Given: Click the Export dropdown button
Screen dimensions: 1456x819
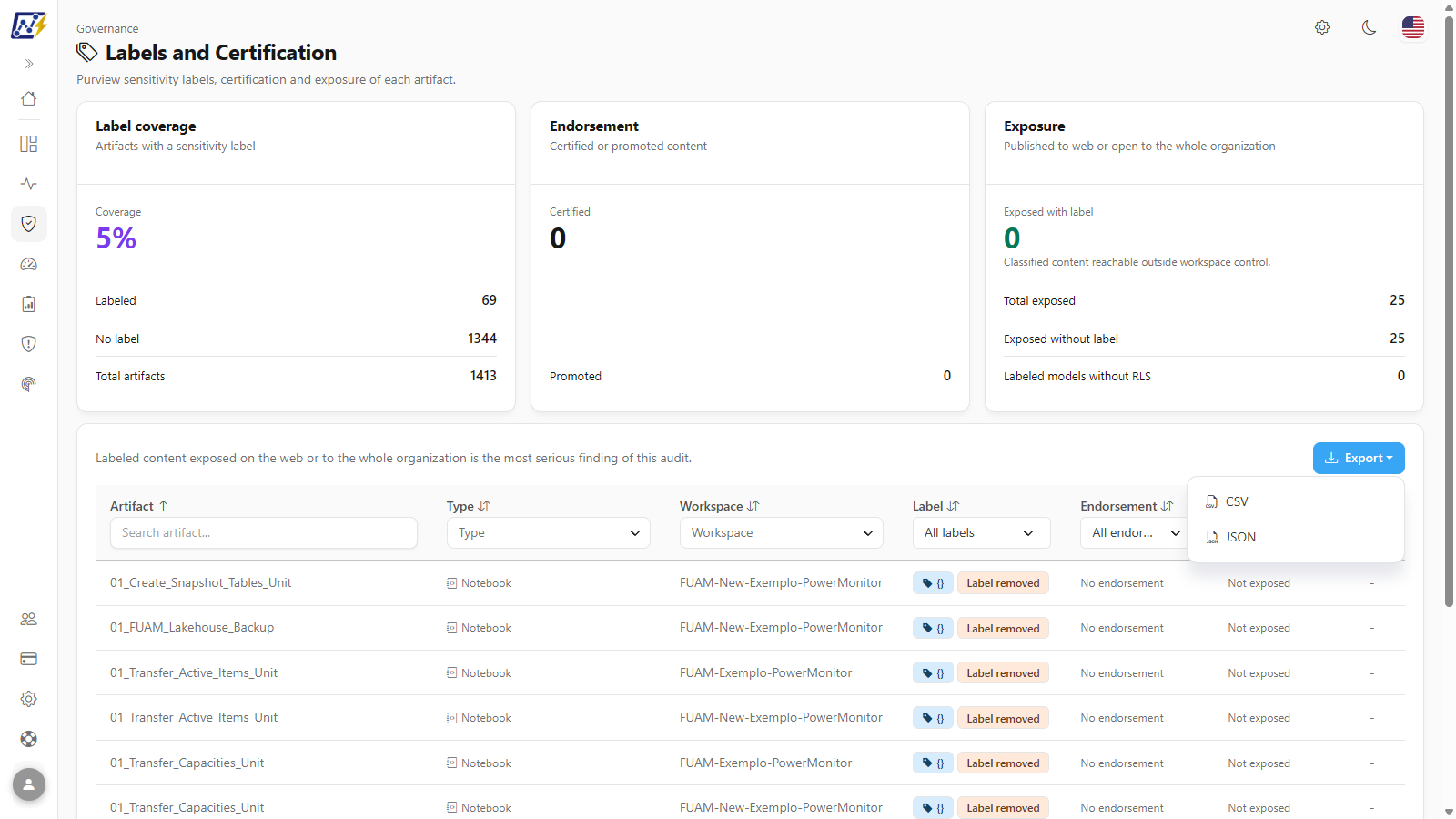Looking at the screenshot, I should click(1359, 458).
